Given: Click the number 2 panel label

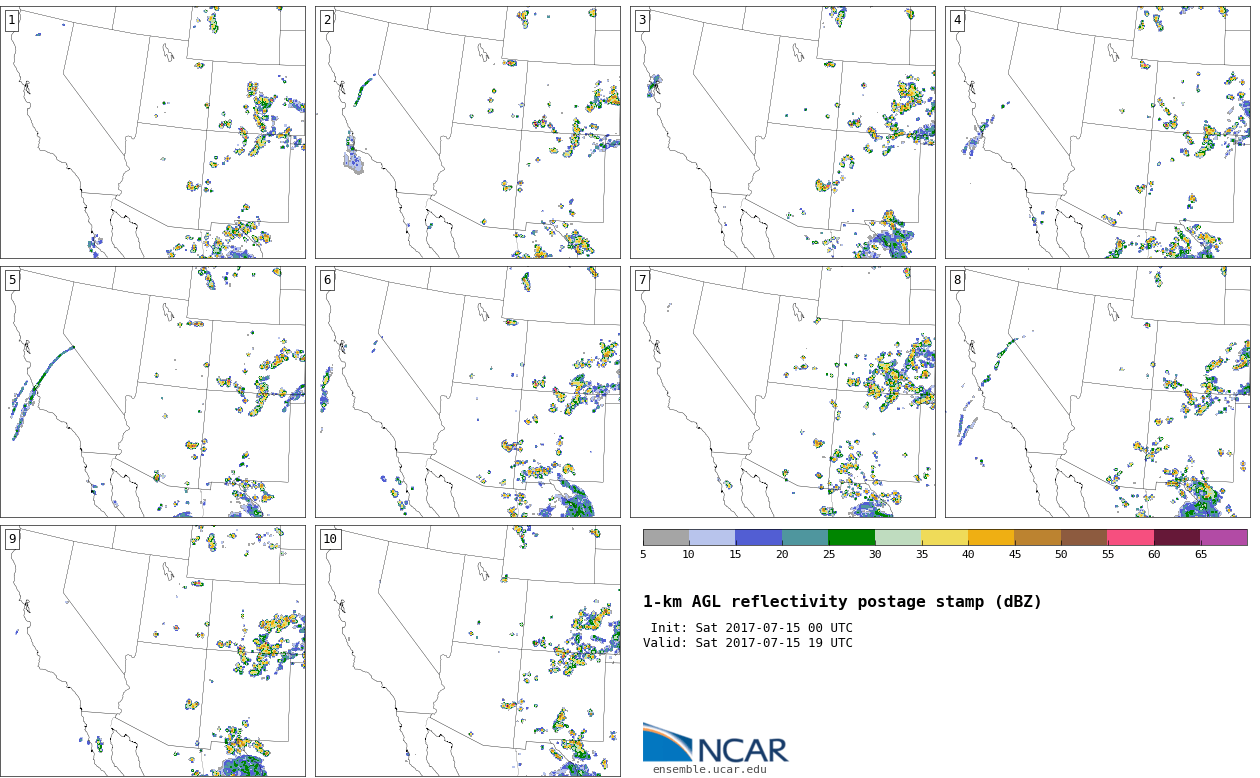Looking at the screenshot, I should (327, 20).
